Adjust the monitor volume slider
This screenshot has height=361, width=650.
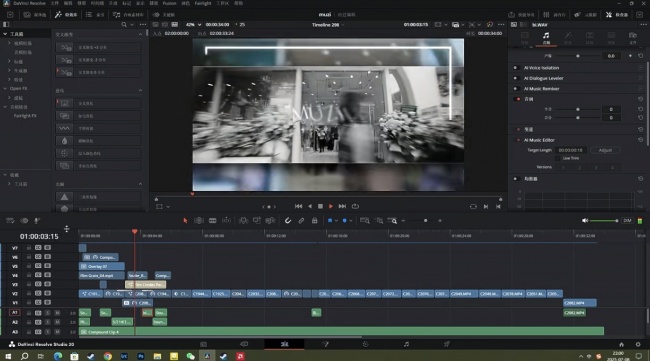pos(604,220)
